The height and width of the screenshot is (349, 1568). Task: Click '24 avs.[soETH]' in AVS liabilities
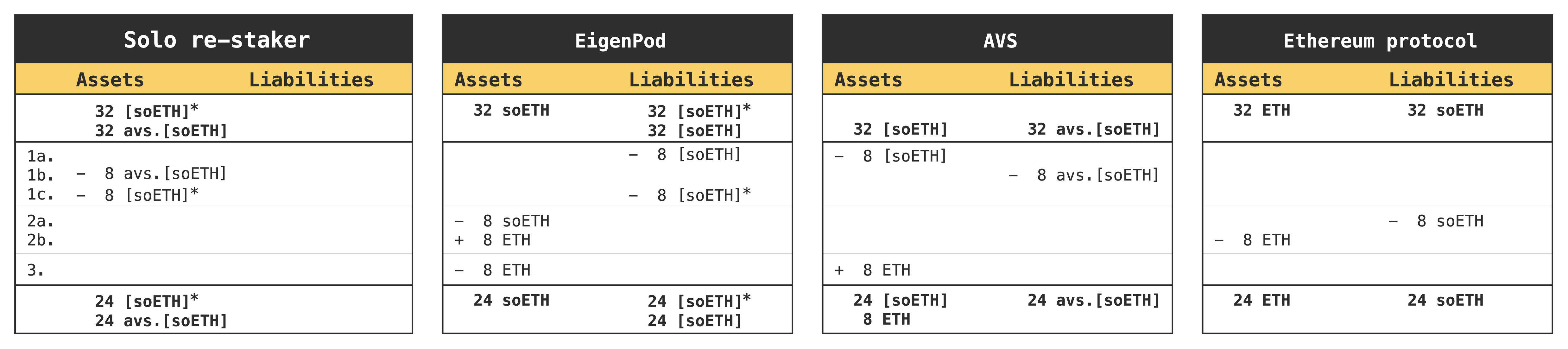tap(1094, 300)
